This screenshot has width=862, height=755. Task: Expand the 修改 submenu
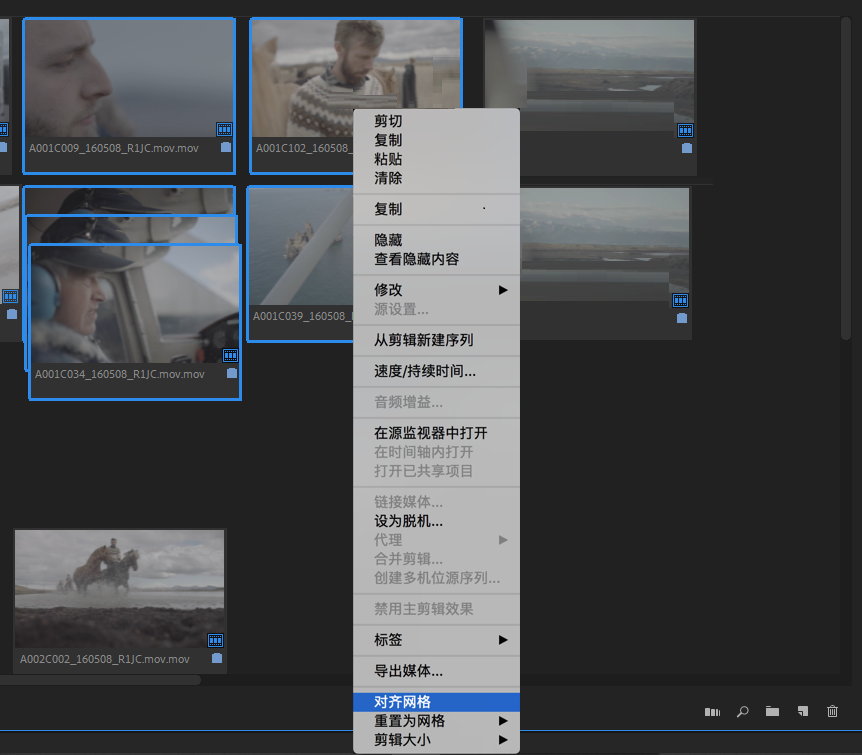coord(436,290)
